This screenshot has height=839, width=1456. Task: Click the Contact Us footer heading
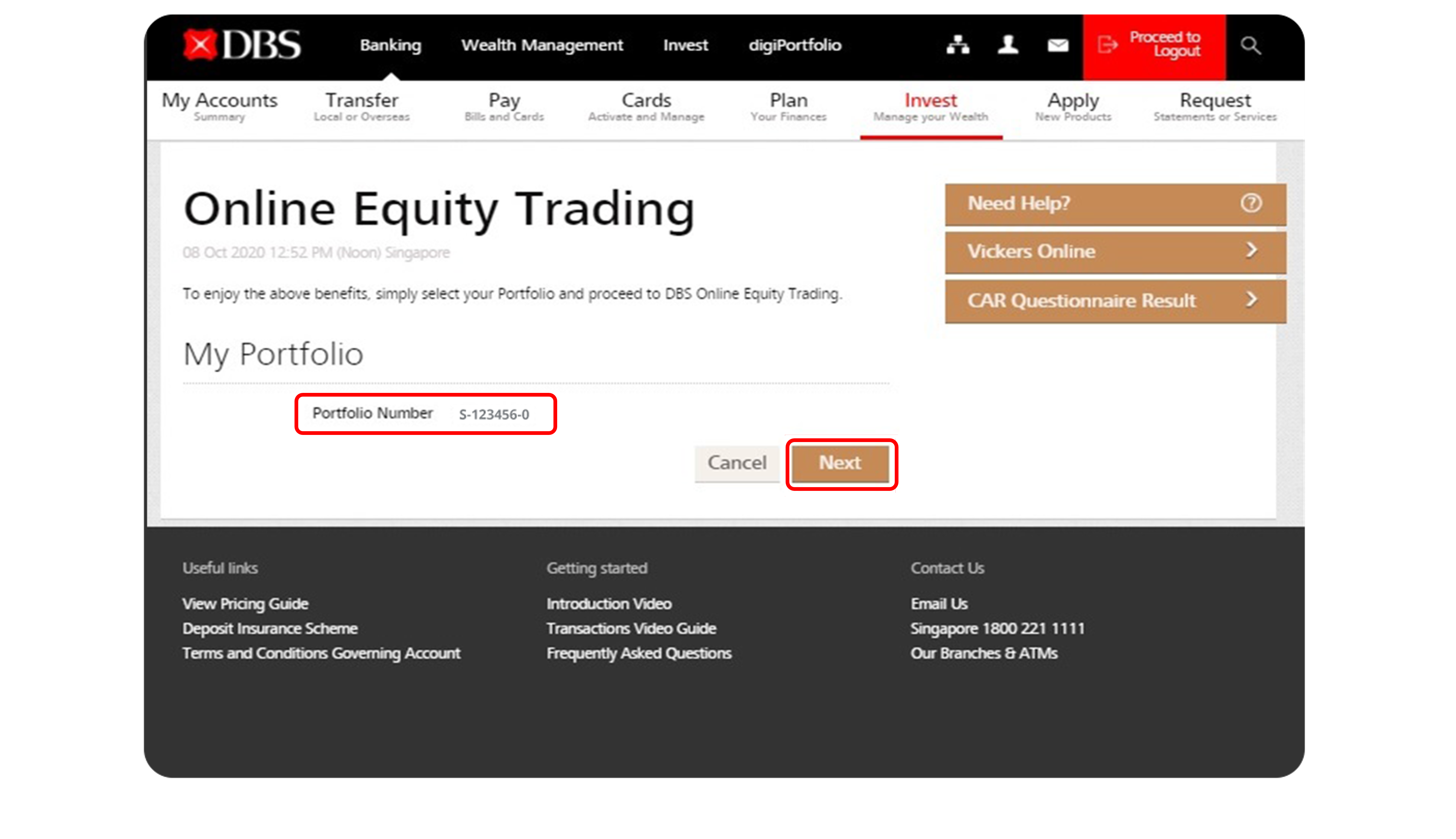[947, 567]
